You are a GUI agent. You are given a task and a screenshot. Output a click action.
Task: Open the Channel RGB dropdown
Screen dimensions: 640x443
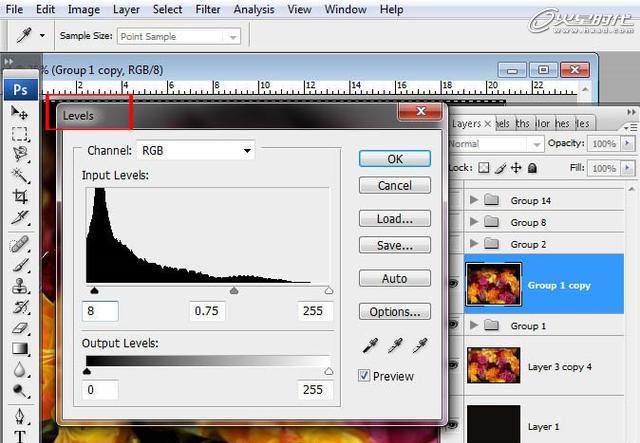coord(195,150)
